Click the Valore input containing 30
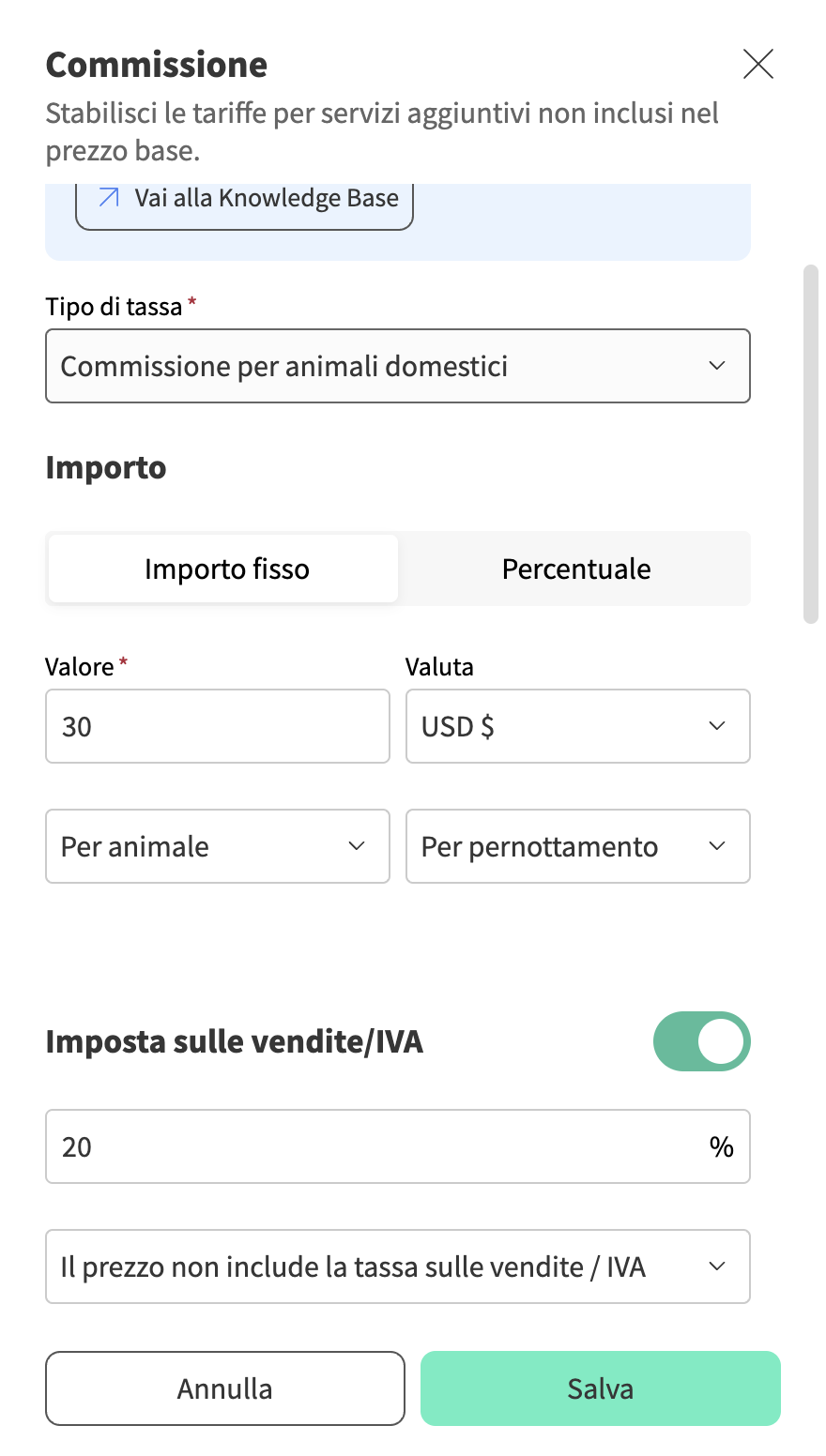Screen dimensions: 826x1456 [217, 726]
